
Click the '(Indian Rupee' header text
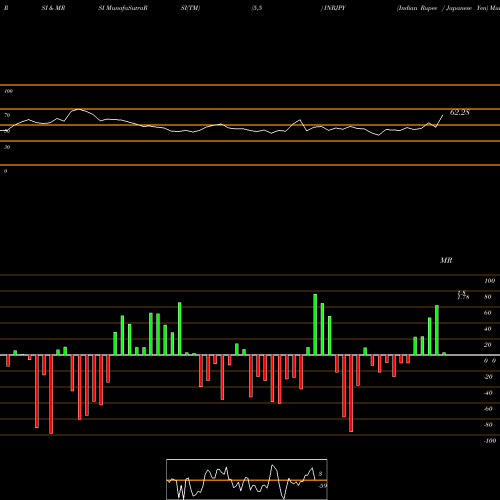[x=417, y=8]
